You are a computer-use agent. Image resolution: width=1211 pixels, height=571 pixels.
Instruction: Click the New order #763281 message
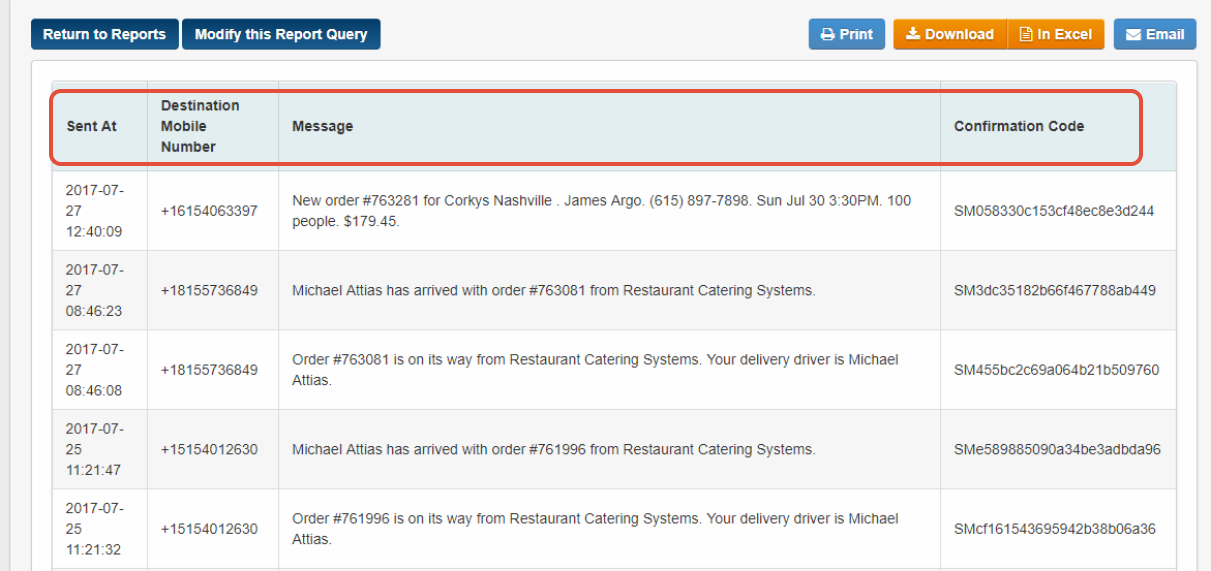click(601, 211)
